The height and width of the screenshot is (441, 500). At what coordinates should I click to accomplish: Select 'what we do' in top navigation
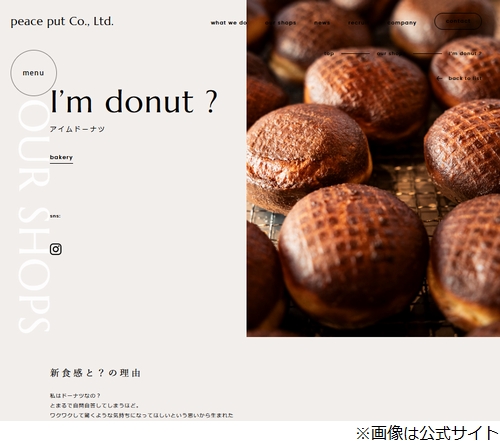(x=229, y=23)
